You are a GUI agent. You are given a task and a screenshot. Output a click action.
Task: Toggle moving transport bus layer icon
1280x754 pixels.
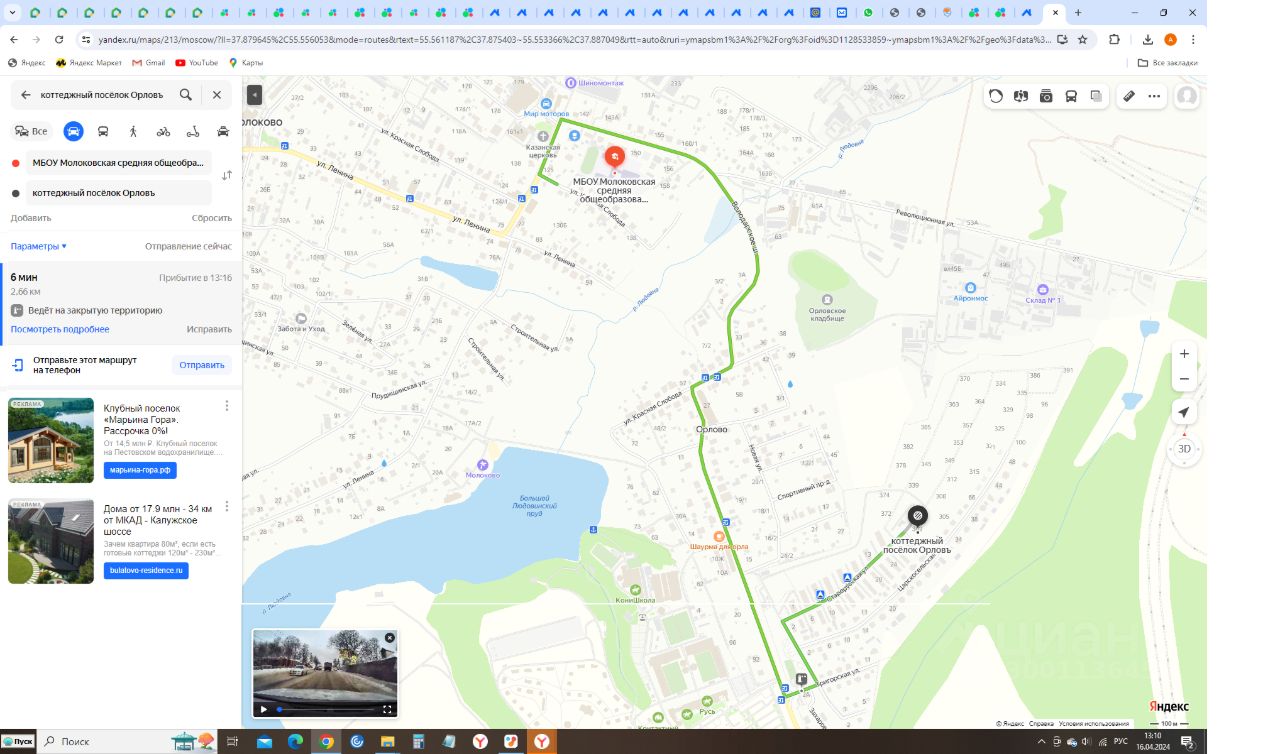(1071, 96)
